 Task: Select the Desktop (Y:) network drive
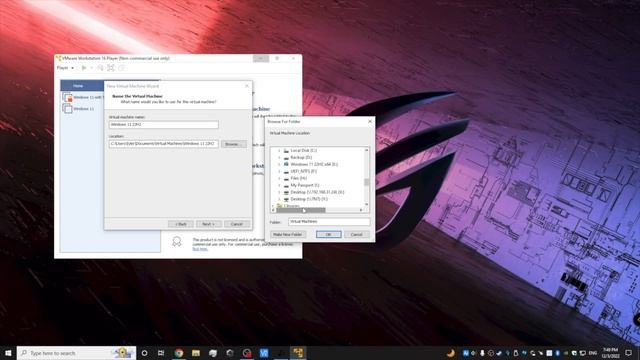(x=309, y=199)
